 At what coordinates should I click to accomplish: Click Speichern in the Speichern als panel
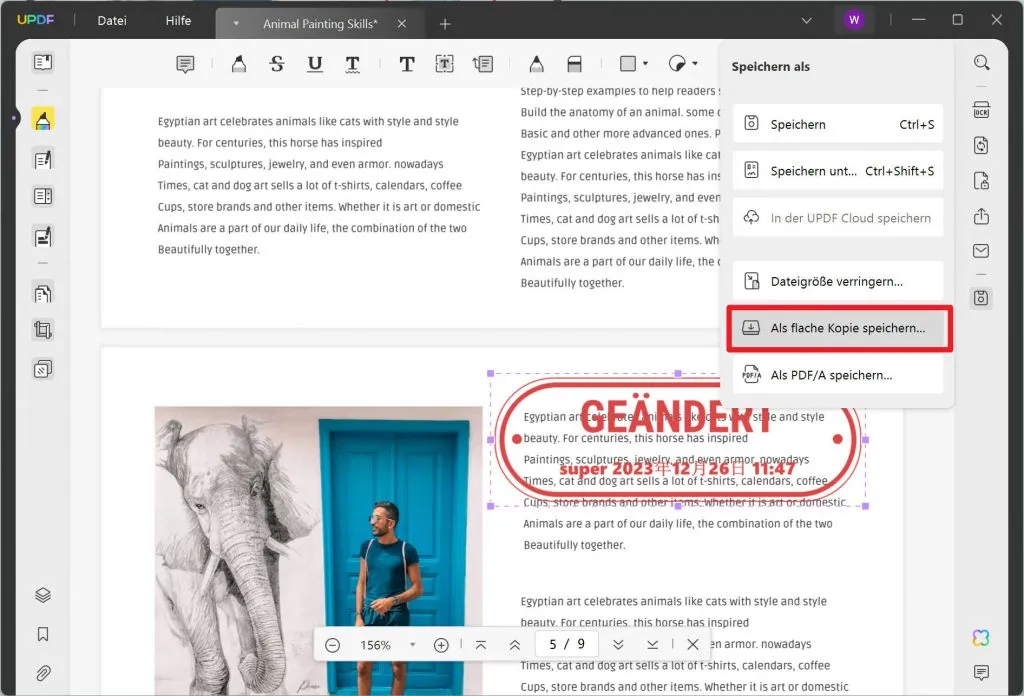pos(838,123)
